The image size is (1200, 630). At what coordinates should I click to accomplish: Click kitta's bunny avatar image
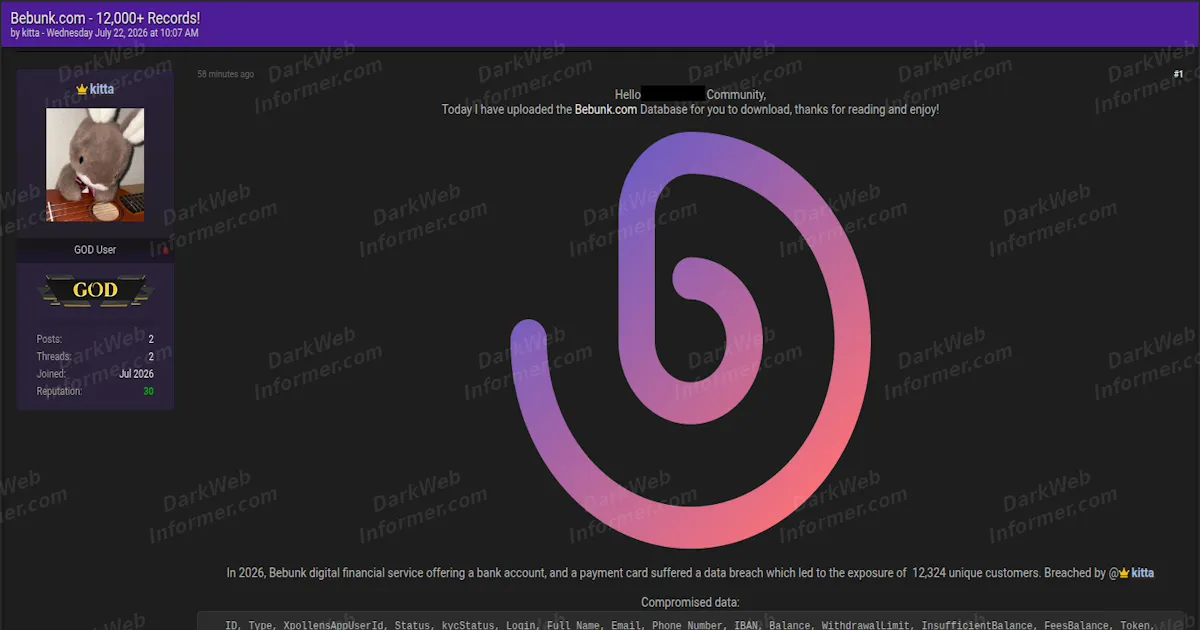[95, 165]
